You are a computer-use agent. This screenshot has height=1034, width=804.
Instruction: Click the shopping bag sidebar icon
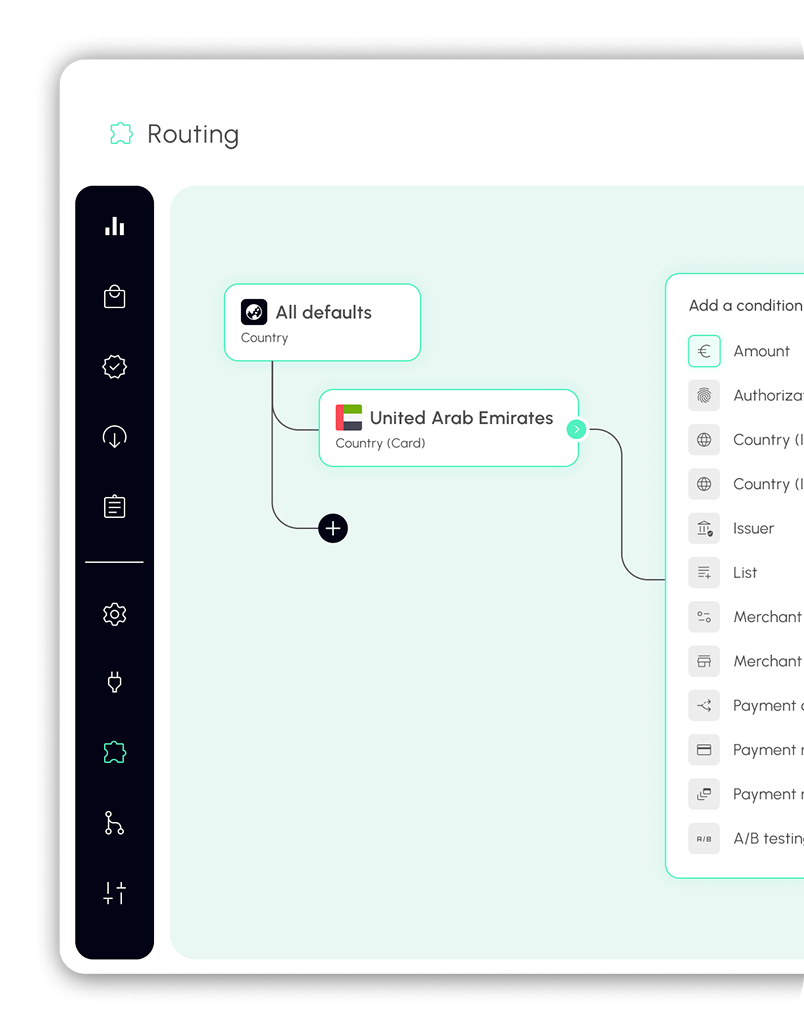click(115, 297)
